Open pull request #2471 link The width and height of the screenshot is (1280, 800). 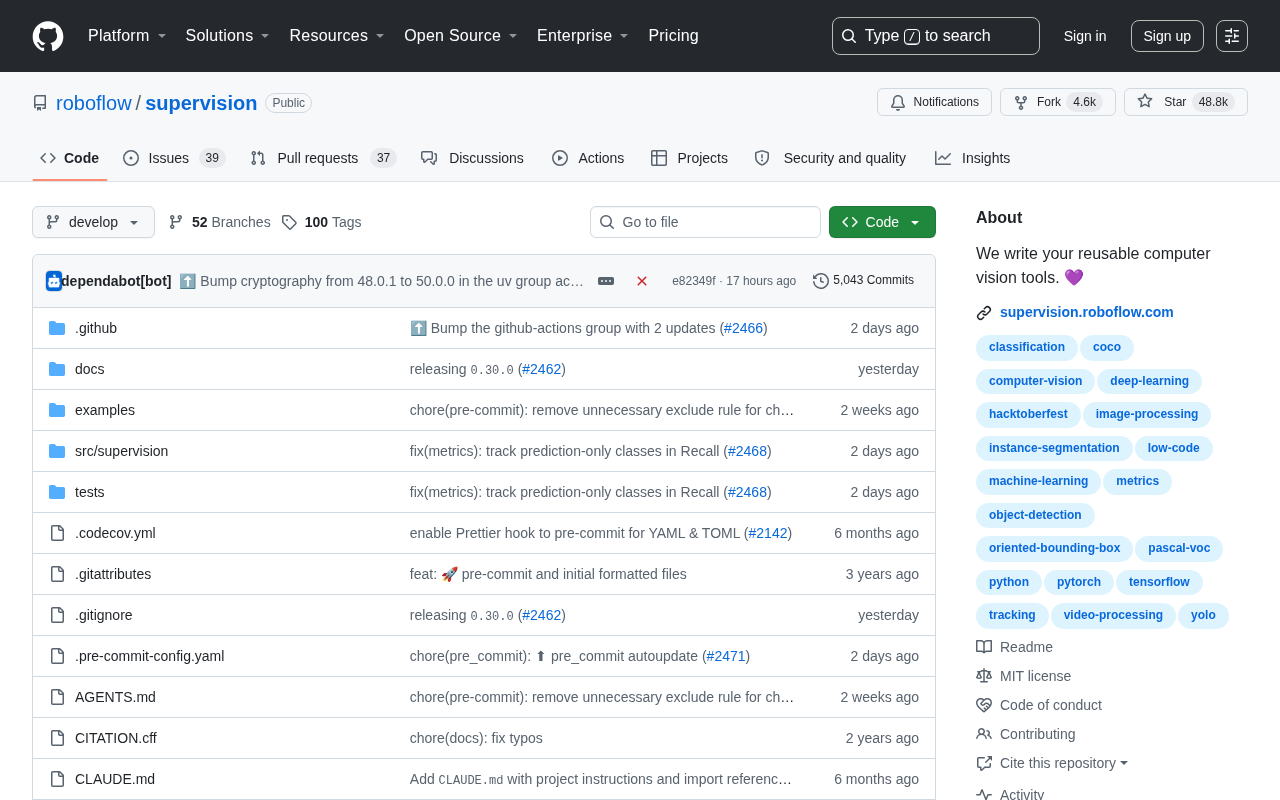click(x=726, y=656)
